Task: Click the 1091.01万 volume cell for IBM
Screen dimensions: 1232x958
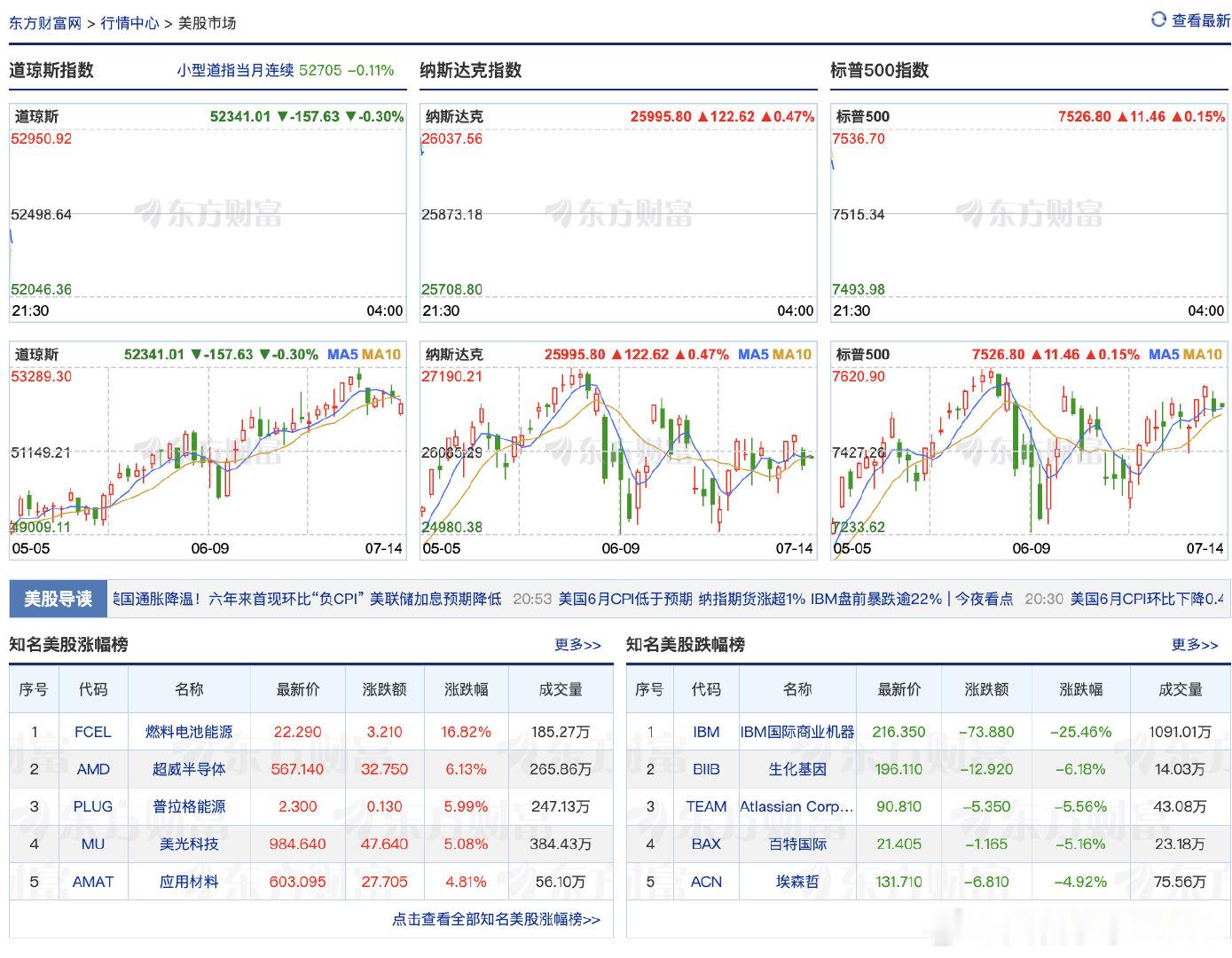Action: (1180, 732)
